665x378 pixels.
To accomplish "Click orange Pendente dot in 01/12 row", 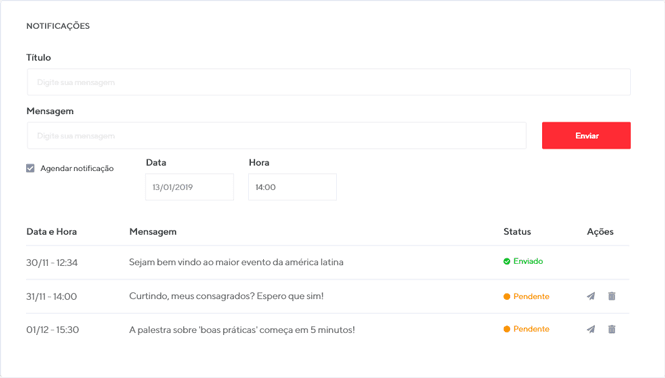I will [506, 329].
